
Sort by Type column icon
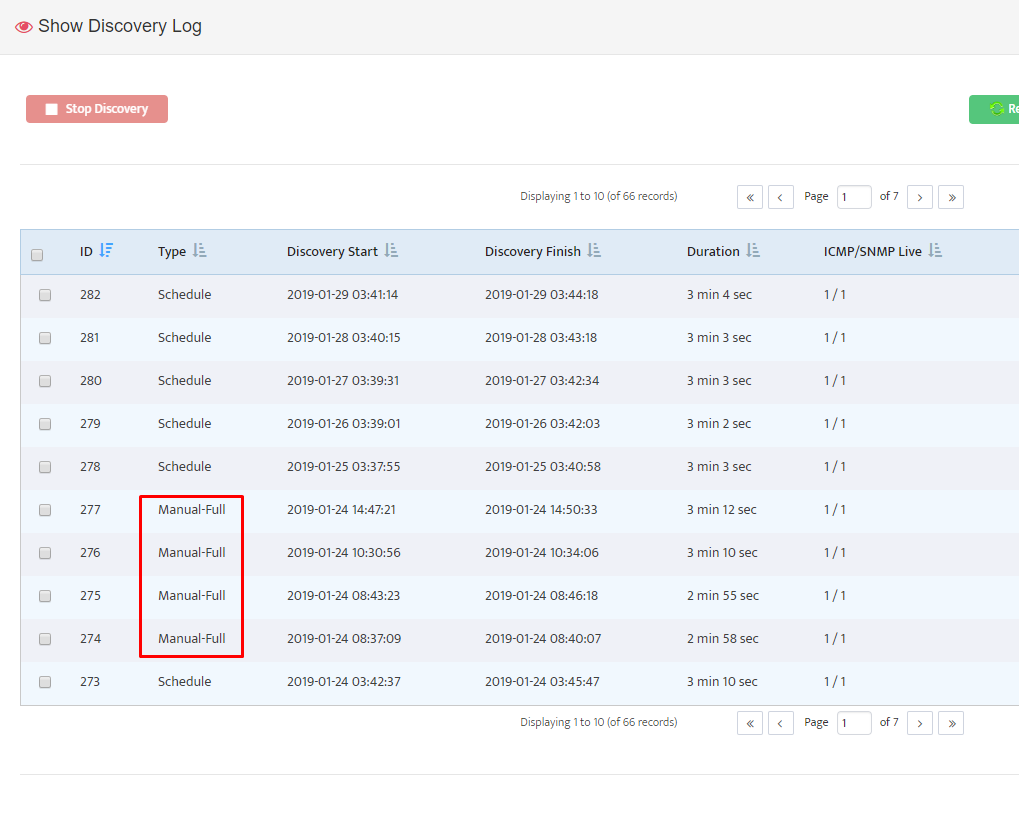(200, 250)
